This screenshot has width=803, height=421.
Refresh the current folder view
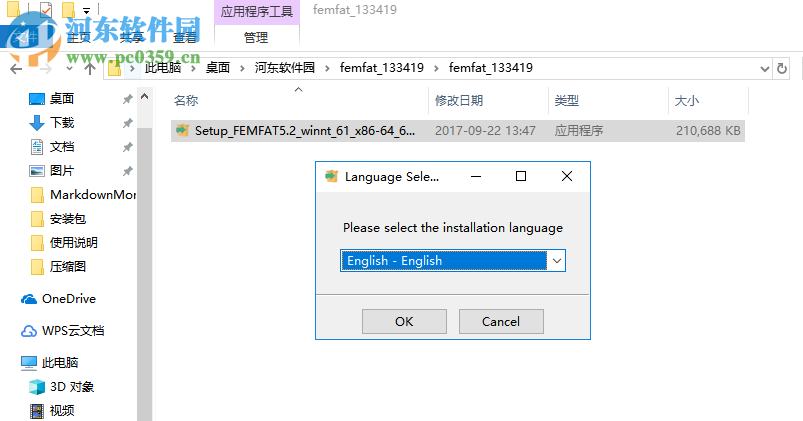(782, 68)
